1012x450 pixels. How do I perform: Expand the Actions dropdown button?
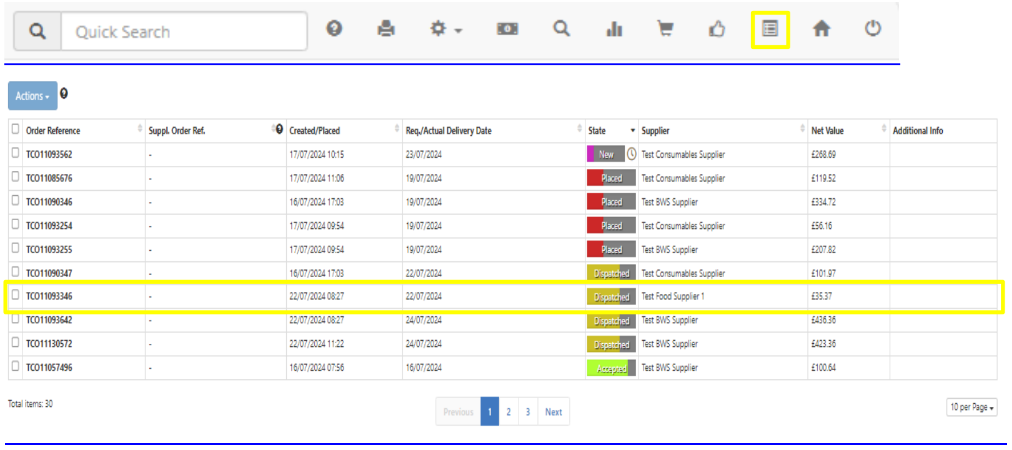point(32,96)
